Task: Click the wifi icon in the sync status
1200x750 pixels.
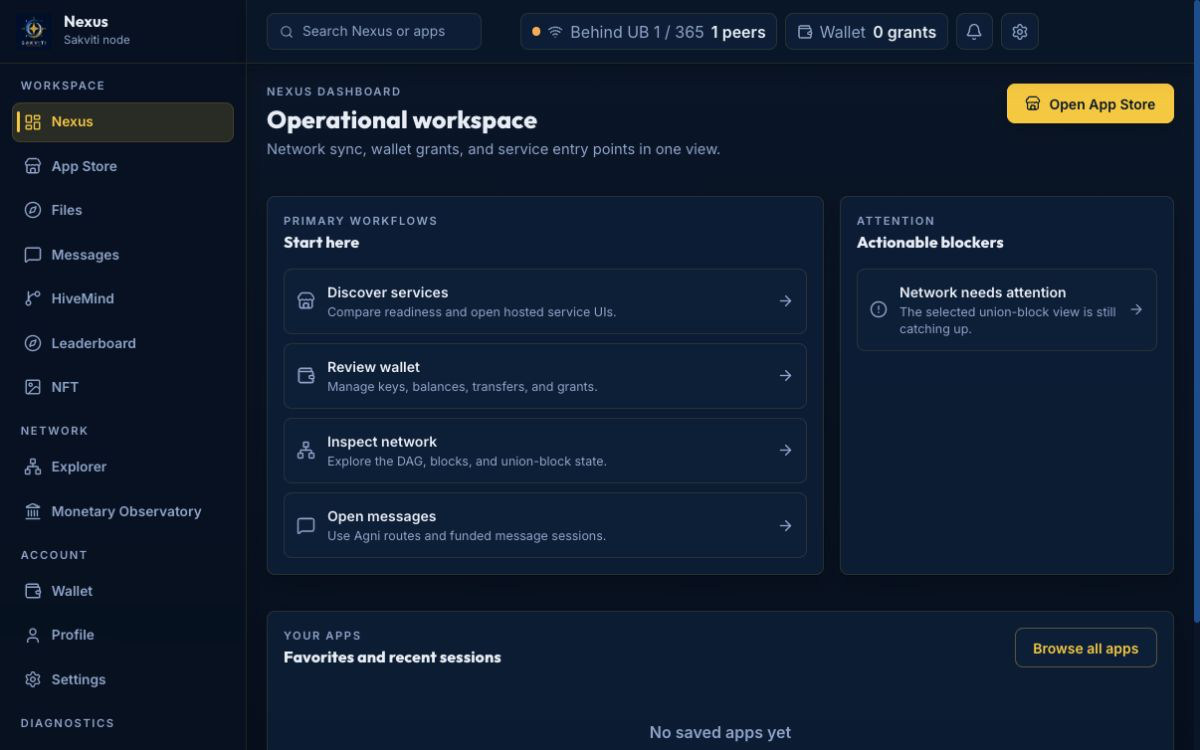Action: [555, 32]
